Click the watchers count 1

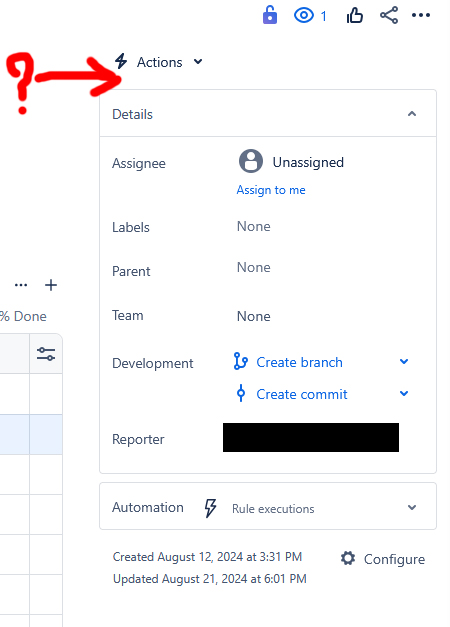click(324, 16)
